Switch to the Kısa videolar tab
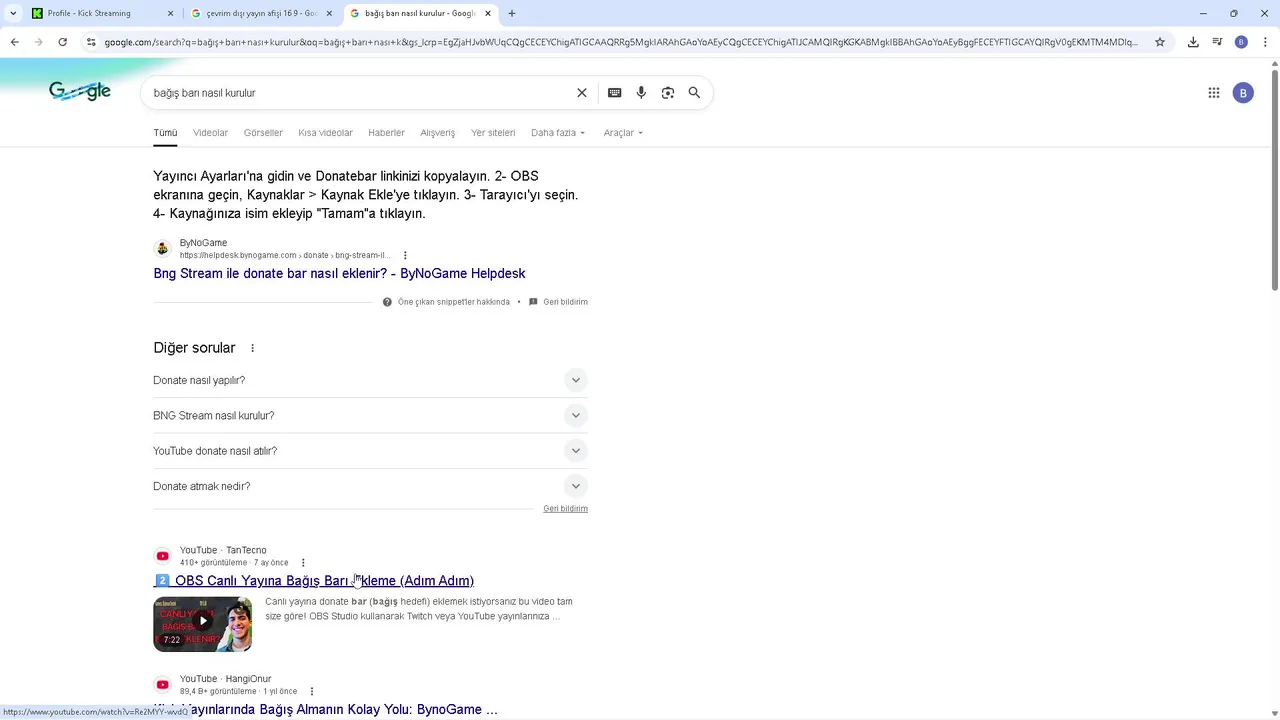 pyautogui.click(x=325, y=133)
